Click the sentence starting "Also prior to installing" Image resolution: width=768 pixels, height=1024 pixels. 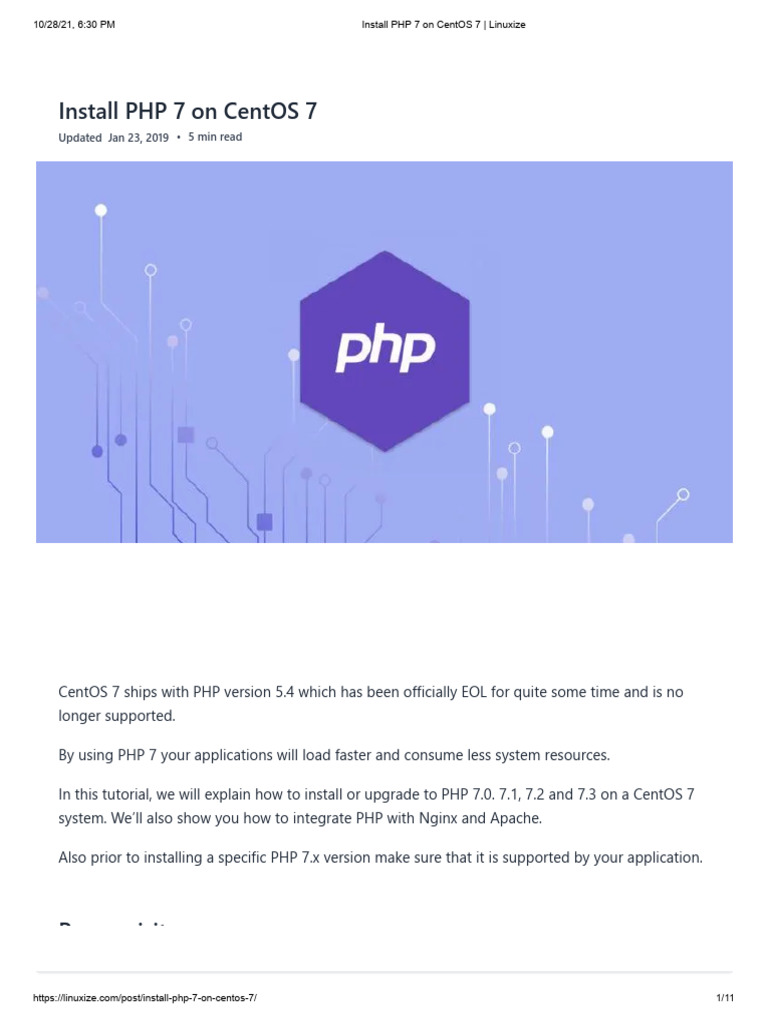point(380,857)
